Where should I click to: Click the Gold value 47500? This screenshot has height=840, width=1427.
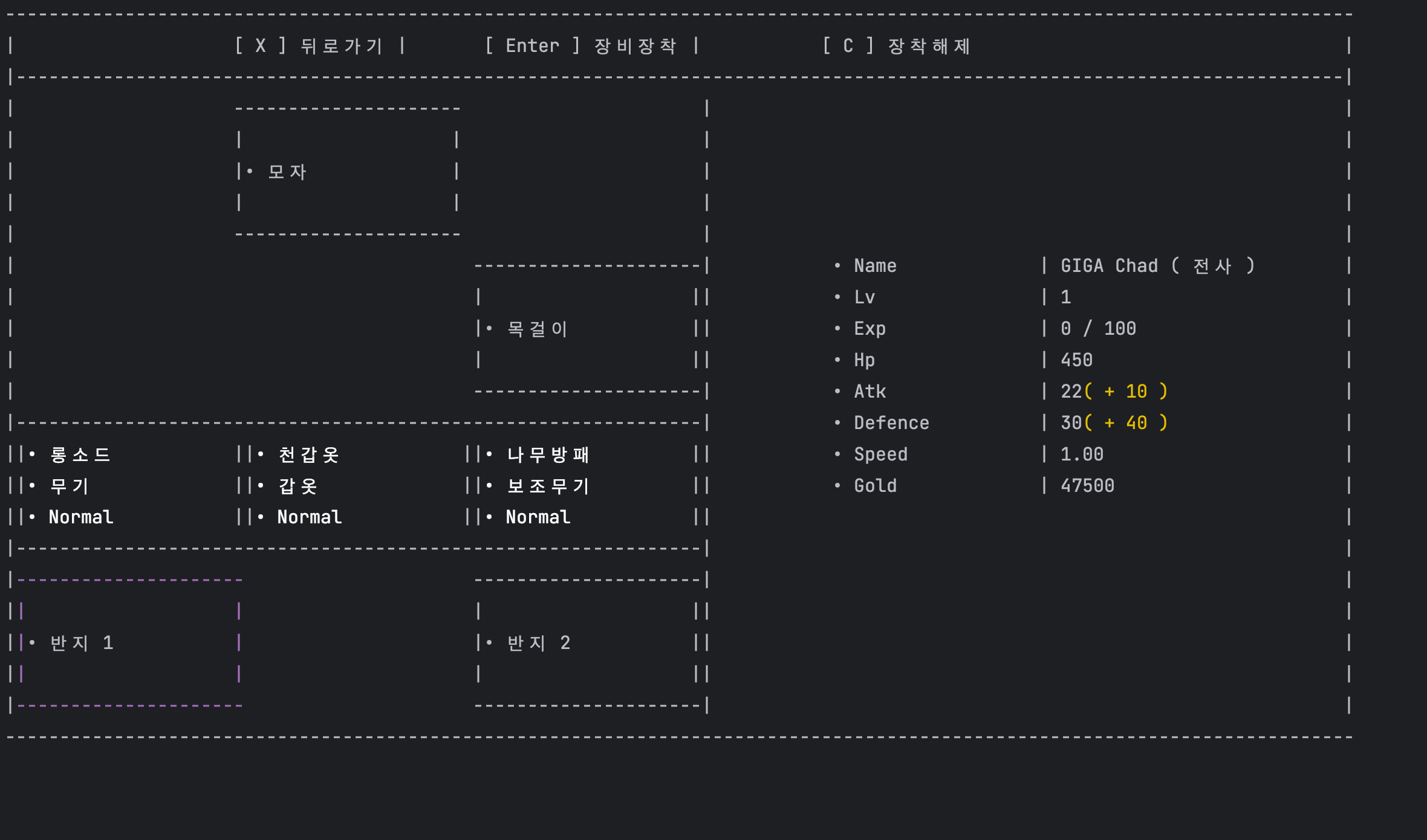(x=1087, y=486)
